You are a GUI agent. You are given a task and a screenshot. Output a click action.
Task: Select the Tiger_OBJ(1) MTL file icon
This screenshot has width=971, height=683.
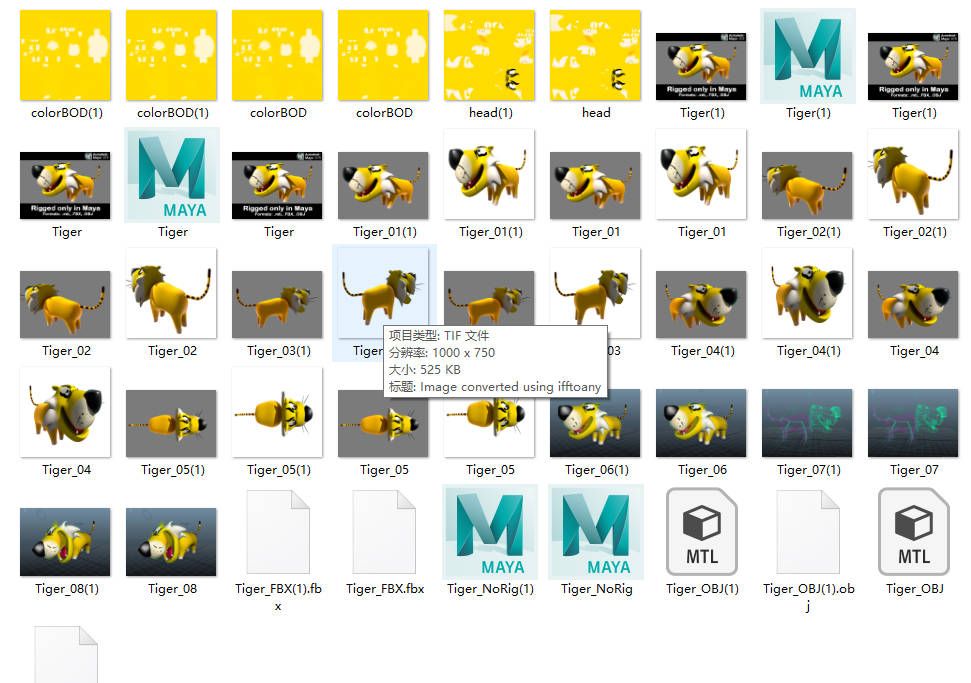(x=702, y=532)
